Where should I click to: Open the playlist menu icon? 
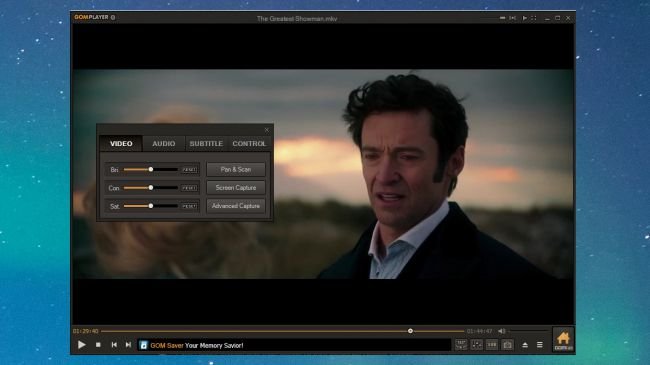[540, 345]
